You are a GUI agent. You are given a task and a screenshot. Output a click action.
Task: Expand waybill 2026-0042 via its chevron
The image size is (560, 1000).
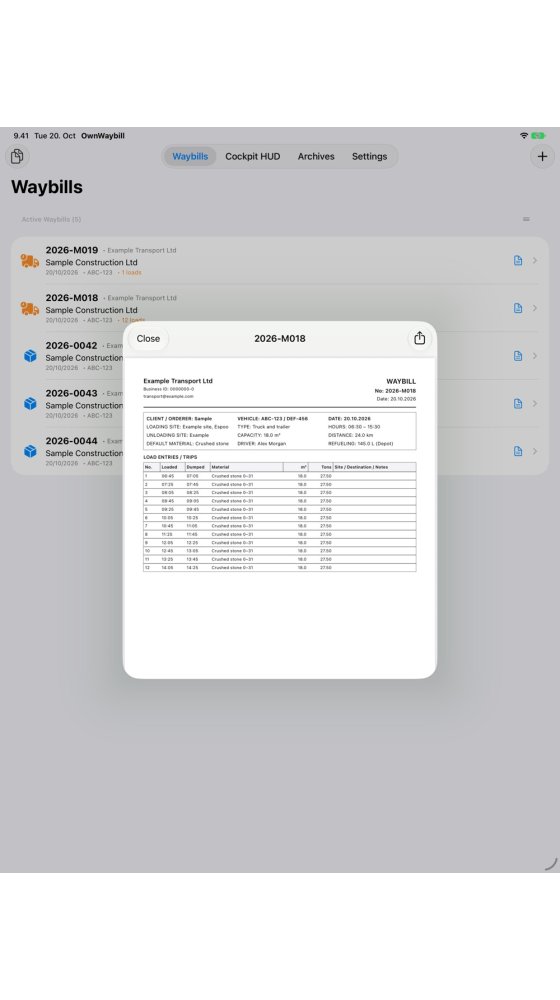pyautogui.click(x=535, y=356)
